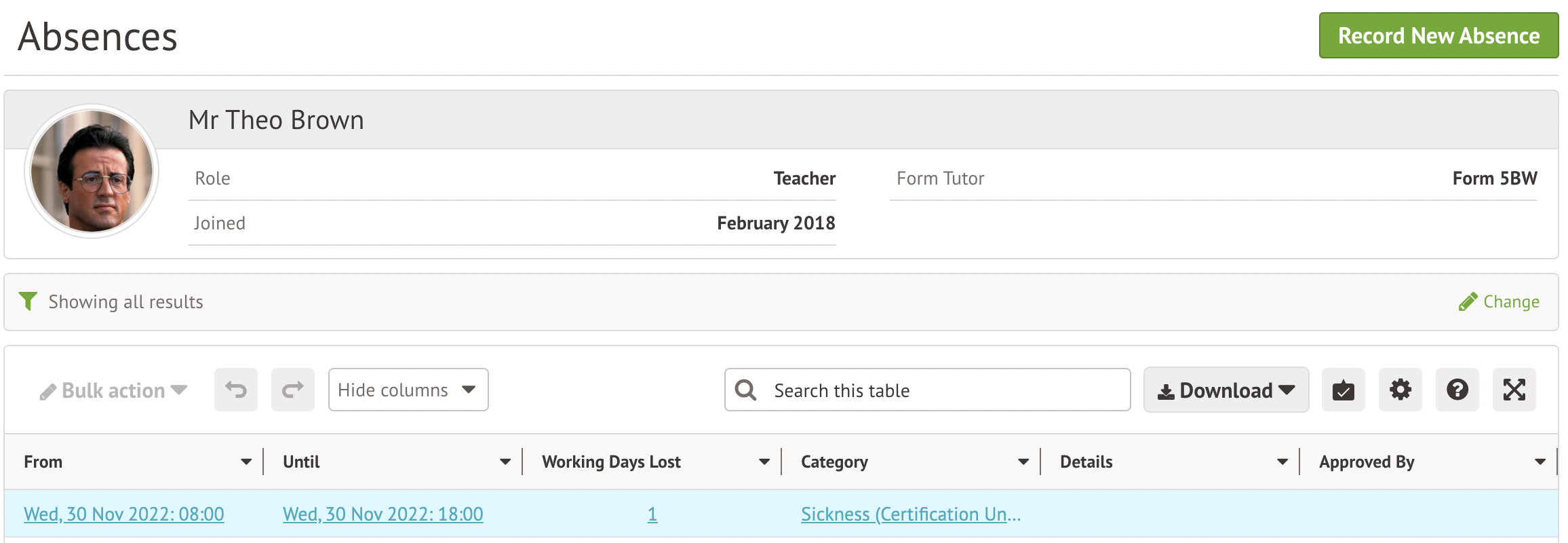Click the undo arrow icon

[236, 390]
